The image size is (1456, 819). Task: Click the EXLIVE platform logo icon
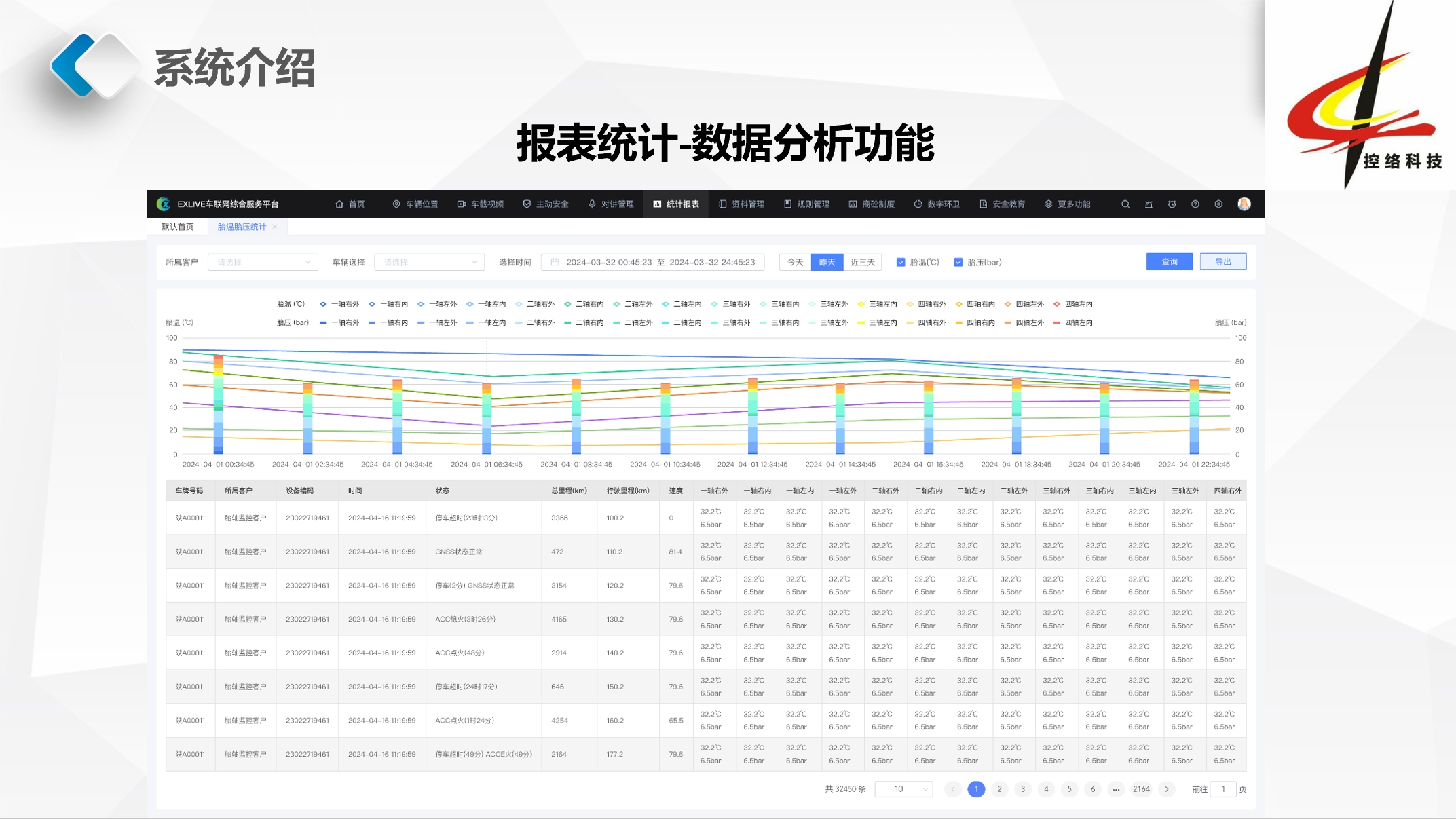(164, 204)
